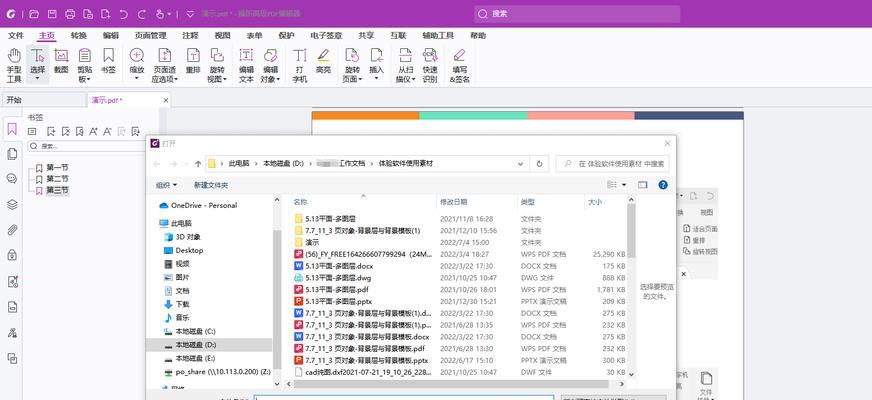Open the Security lock panel in sidebar

[12, 255]
